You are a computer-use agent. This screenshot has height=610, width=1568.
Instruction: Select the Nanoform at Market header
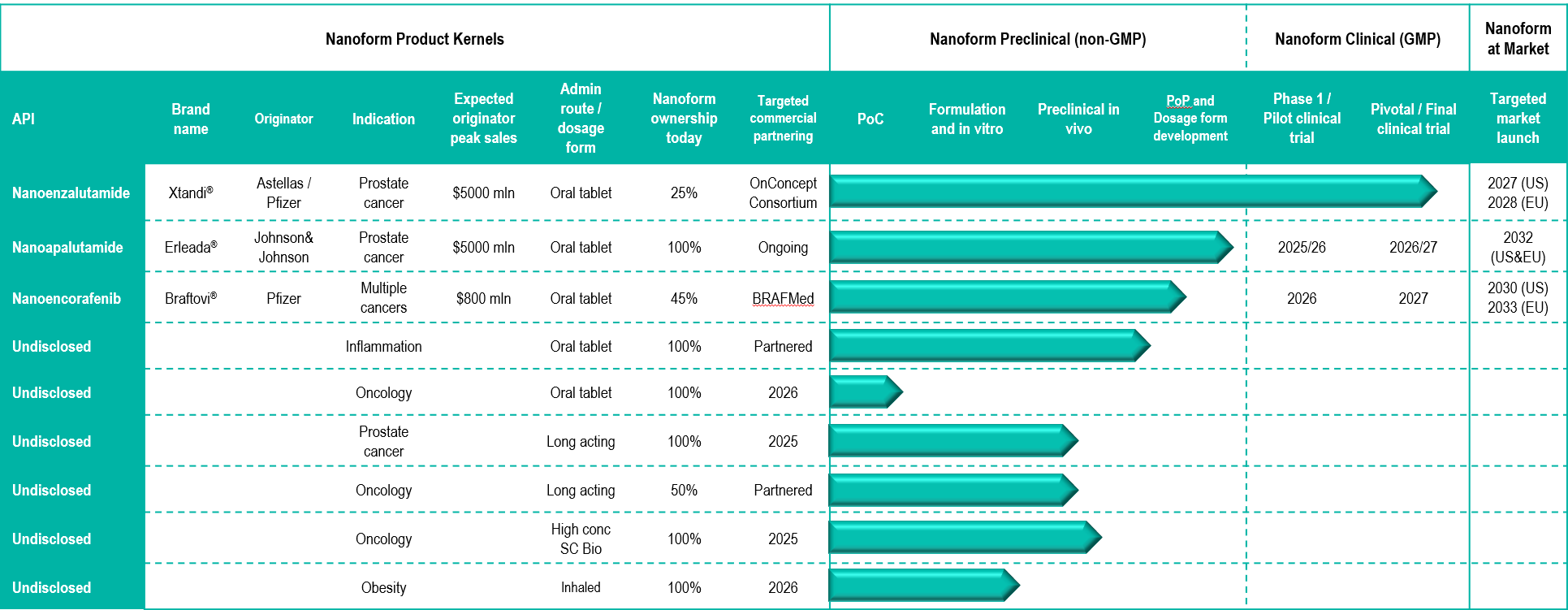tap(1518, 39)
